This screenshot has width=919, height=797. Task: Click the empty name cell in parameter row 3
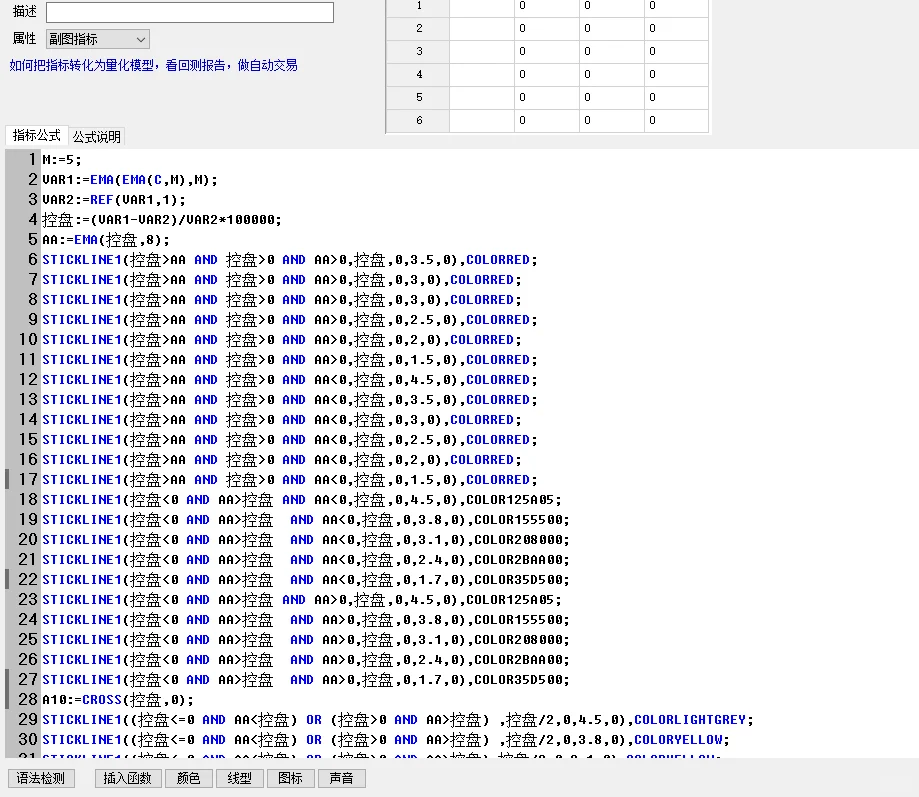(x=482, y=51)
